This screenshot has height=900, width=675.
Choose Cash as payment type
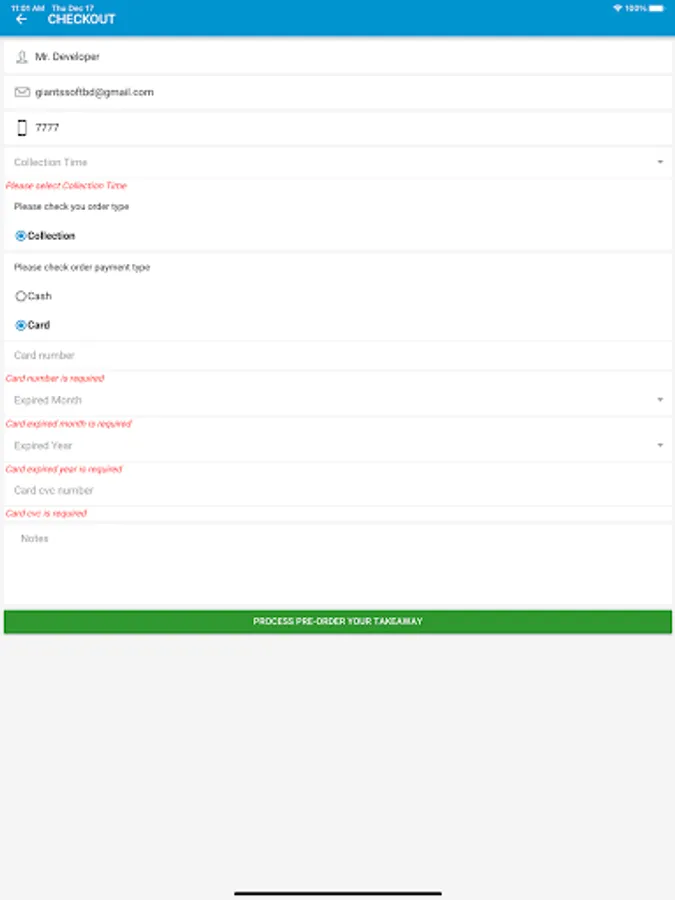click(x=21, y=296)
